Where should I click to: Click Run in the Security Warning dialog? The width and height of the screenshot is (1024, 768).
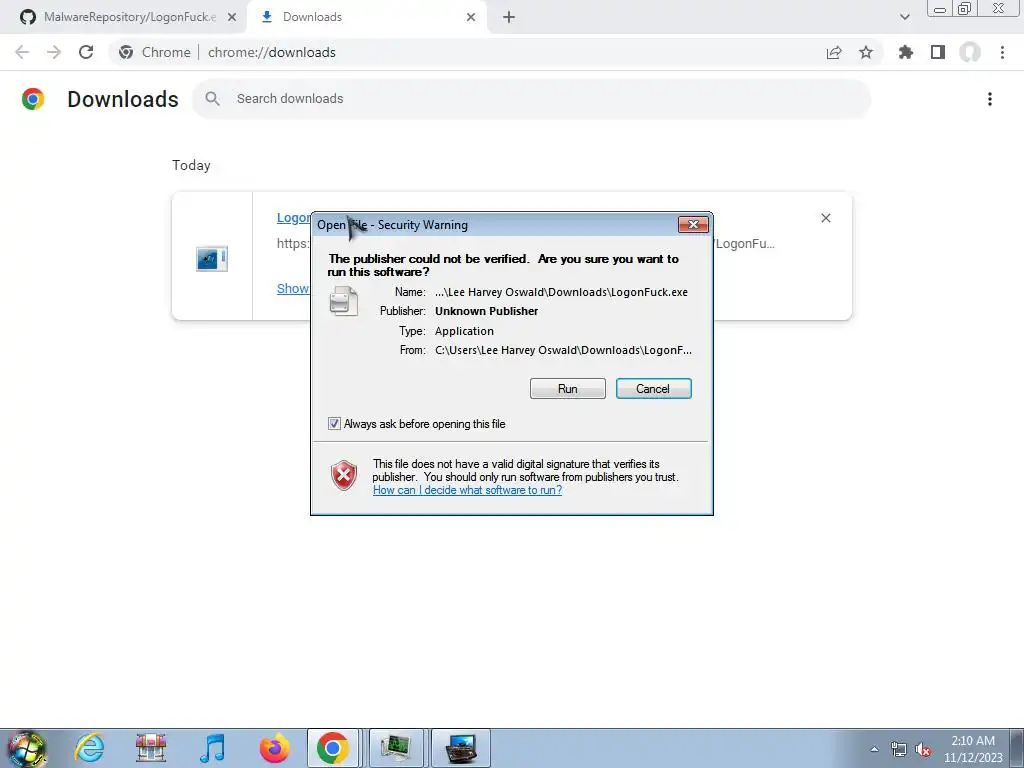pyautogui.click(x=568, y=389)
